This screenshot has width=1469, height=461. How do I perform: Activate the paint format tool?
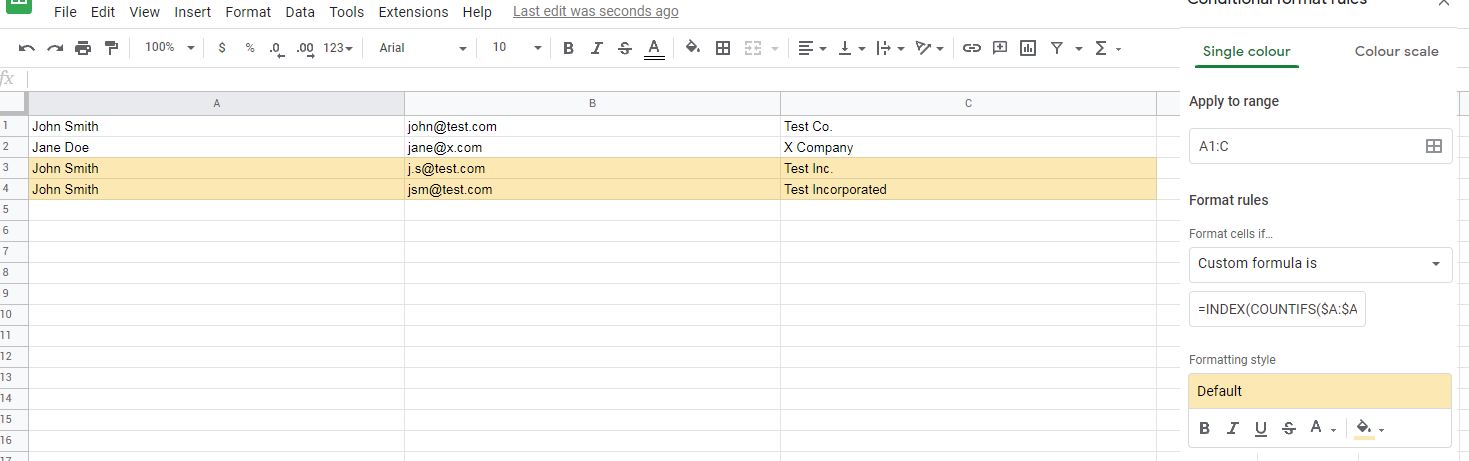[111, 48]
